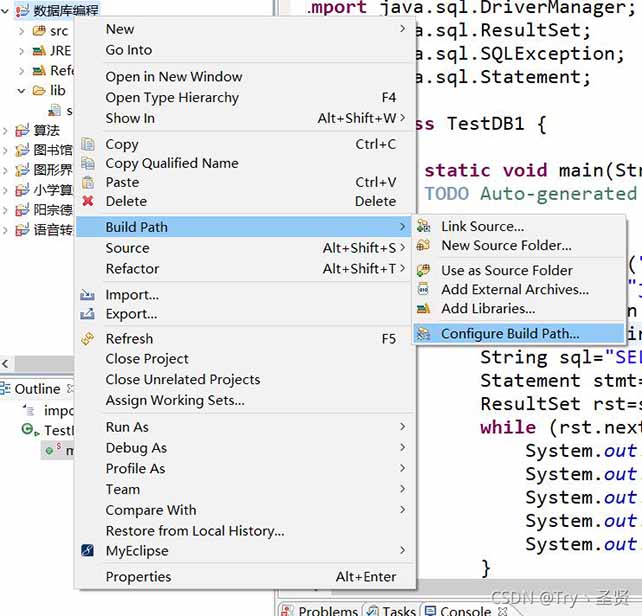Expand the Run As submenu arrow
Screen dimensions: 642x616
point(402,427)
